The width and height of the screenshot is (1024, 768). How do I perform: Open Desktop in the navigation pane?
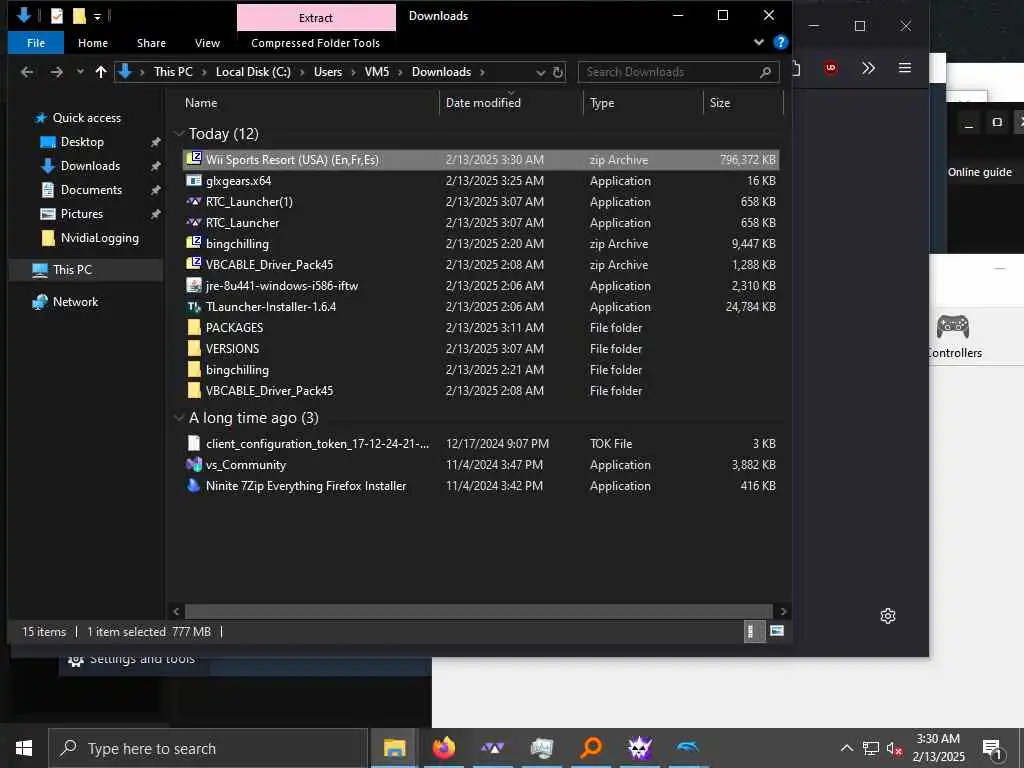coord(82,142)
